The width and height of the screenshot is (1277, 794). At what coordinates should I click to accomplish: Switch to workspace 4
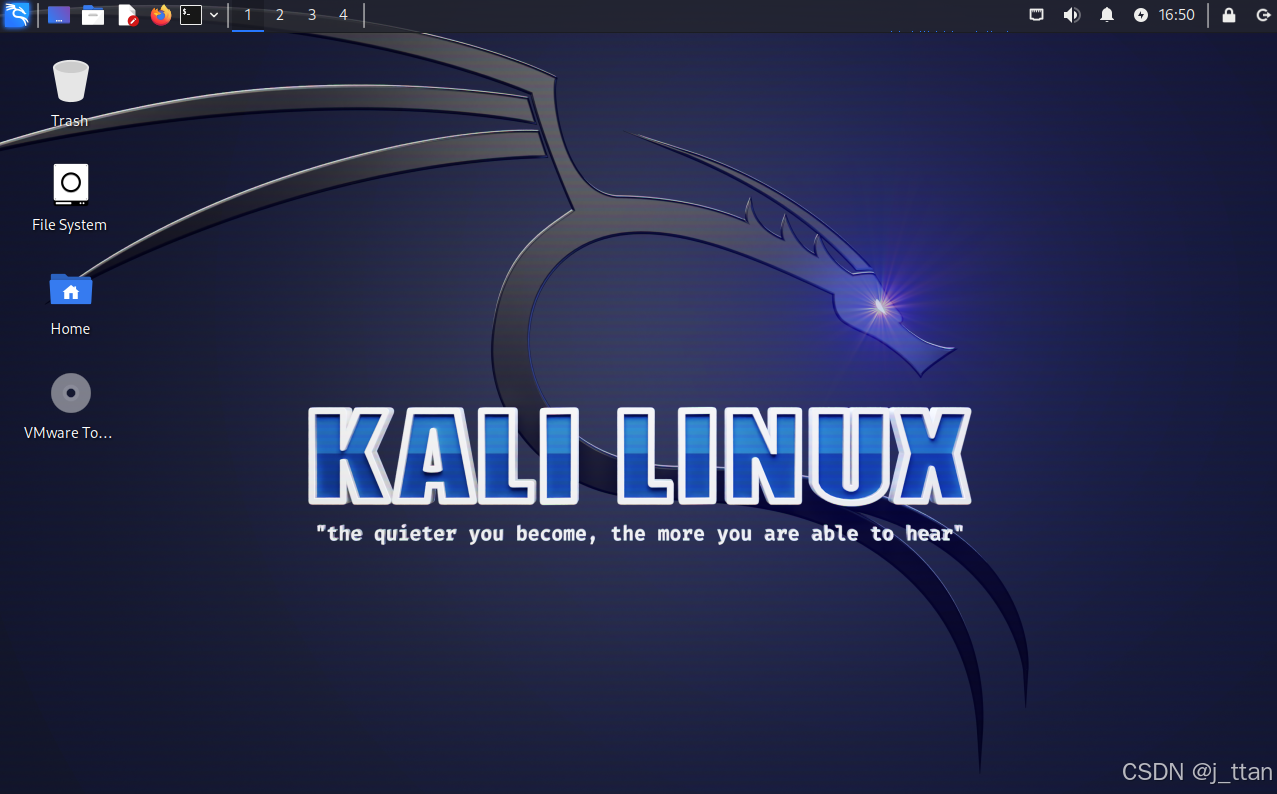tap(343, 15)
